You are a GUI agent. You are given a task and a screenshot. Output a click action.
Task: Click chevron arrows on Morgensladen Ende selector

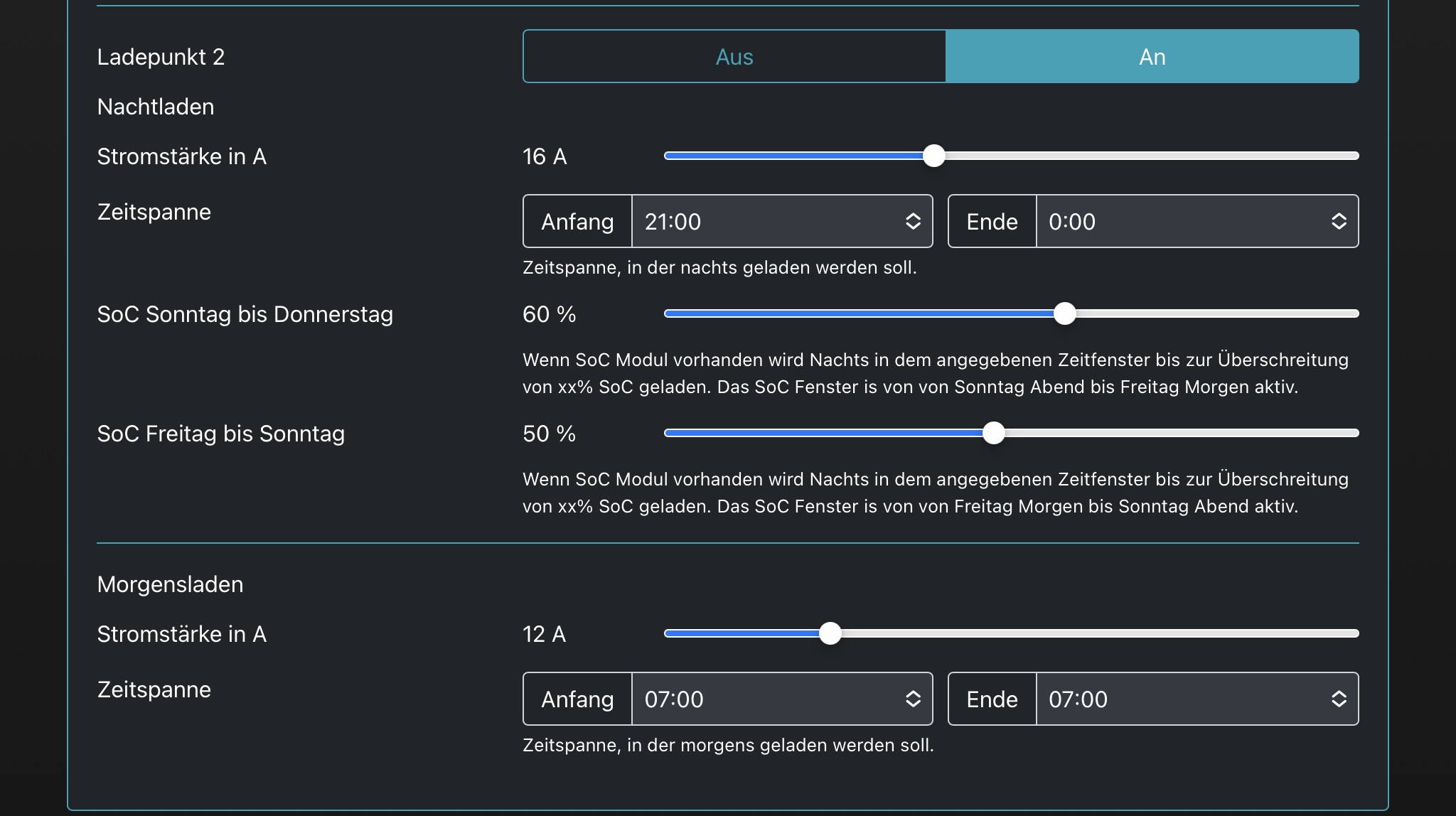coord(1339,699)
